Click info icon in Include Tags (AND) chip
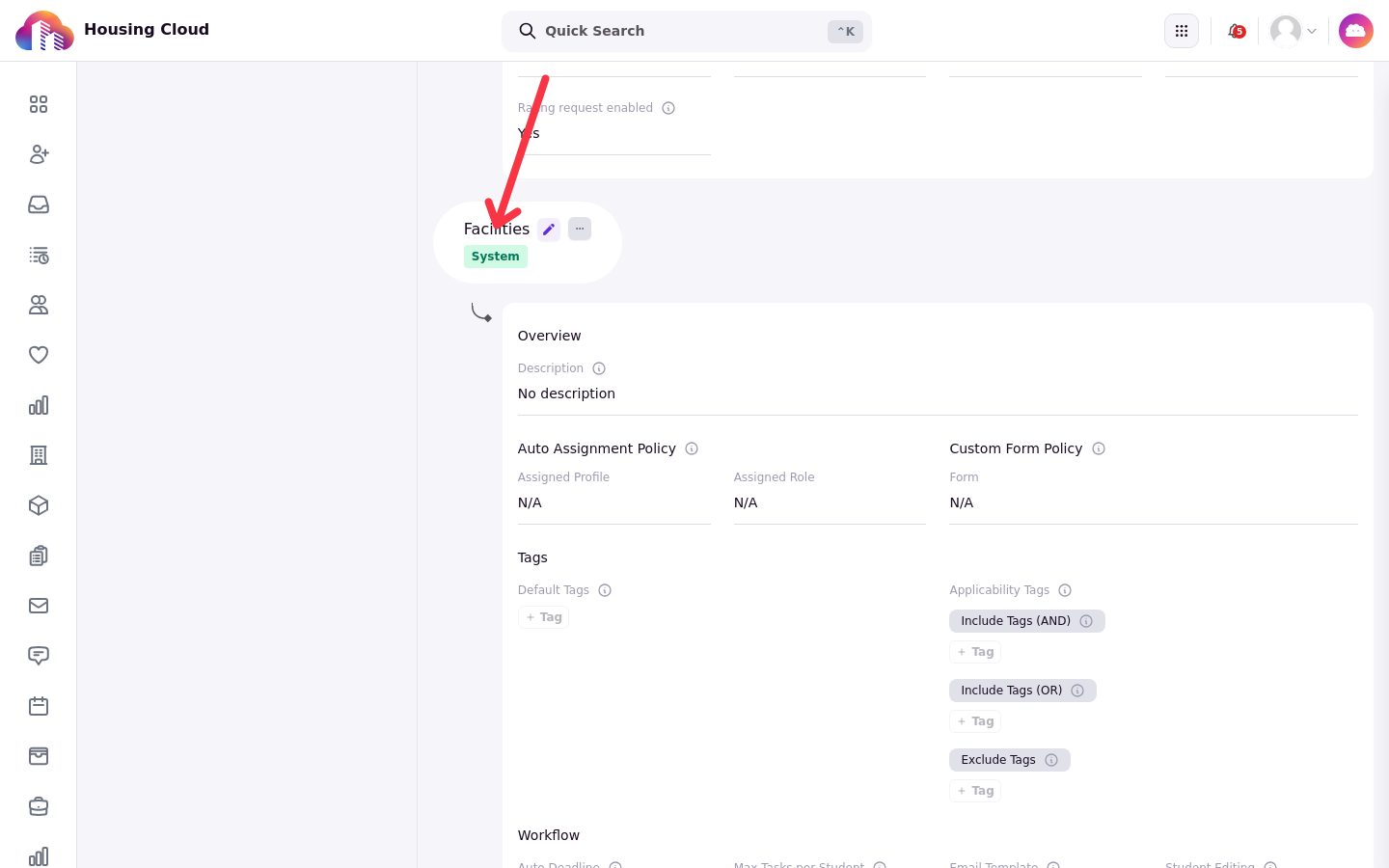This screenshot has height=868, width=1389. [x=1086, y=621]
